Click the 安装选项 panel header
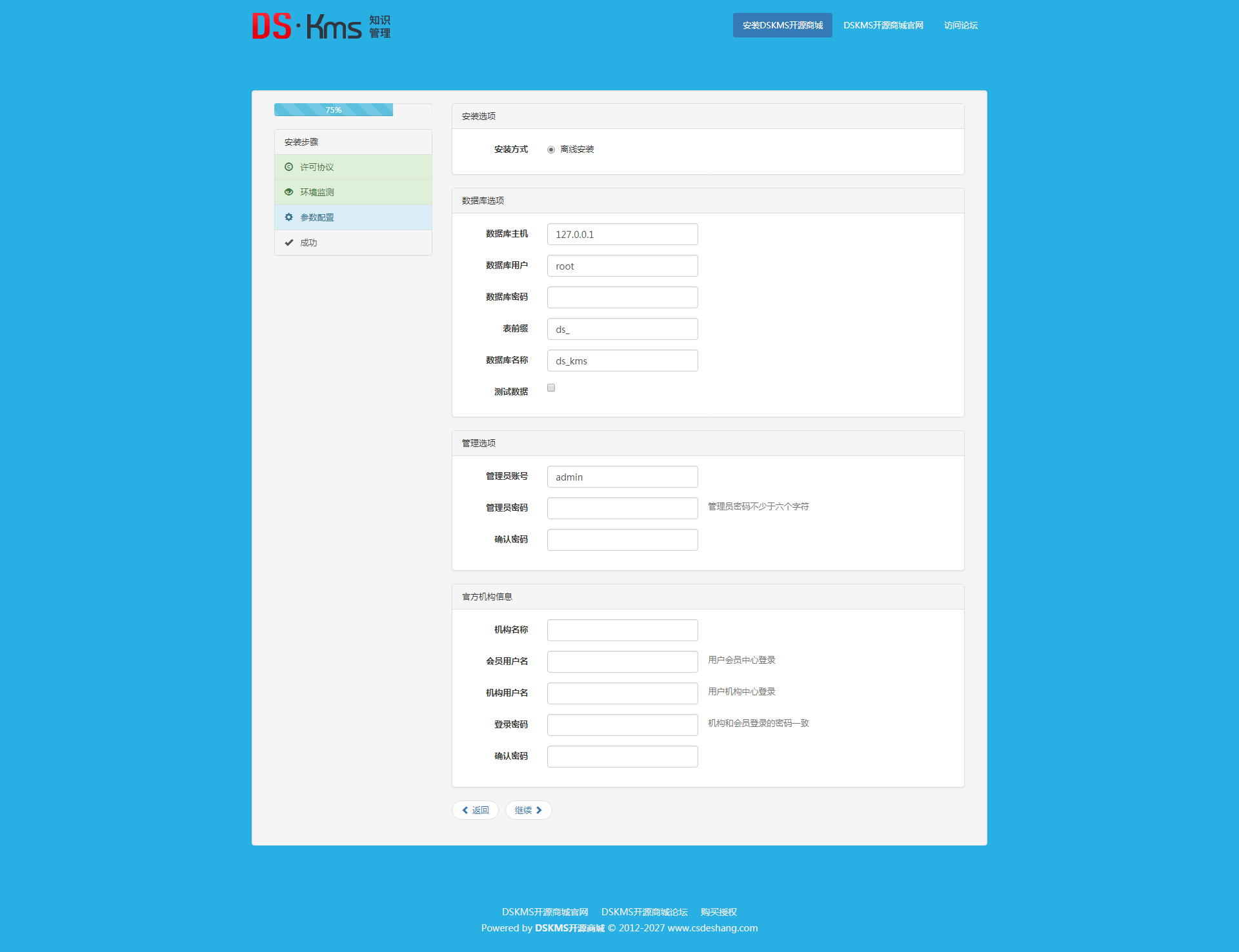 tap(708, 116)
